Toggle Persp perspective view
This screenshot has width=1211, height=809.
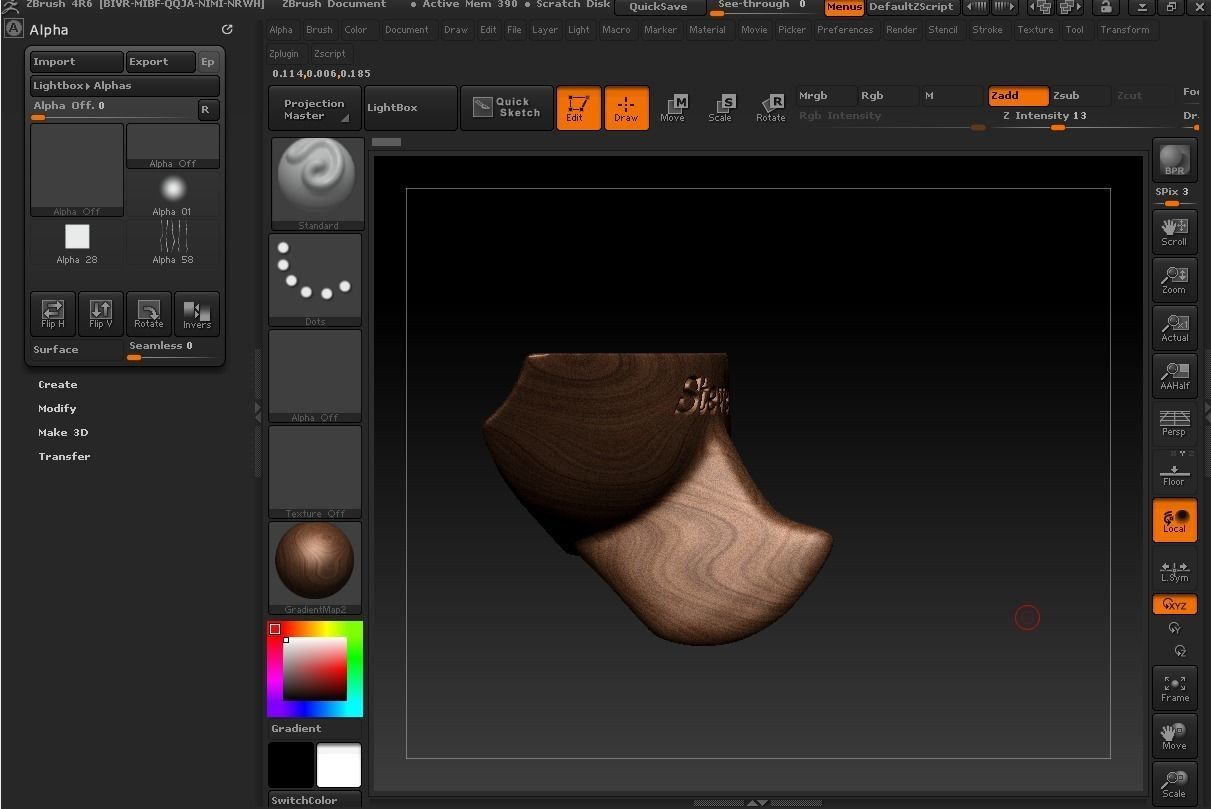click(x=1175, y=424)
